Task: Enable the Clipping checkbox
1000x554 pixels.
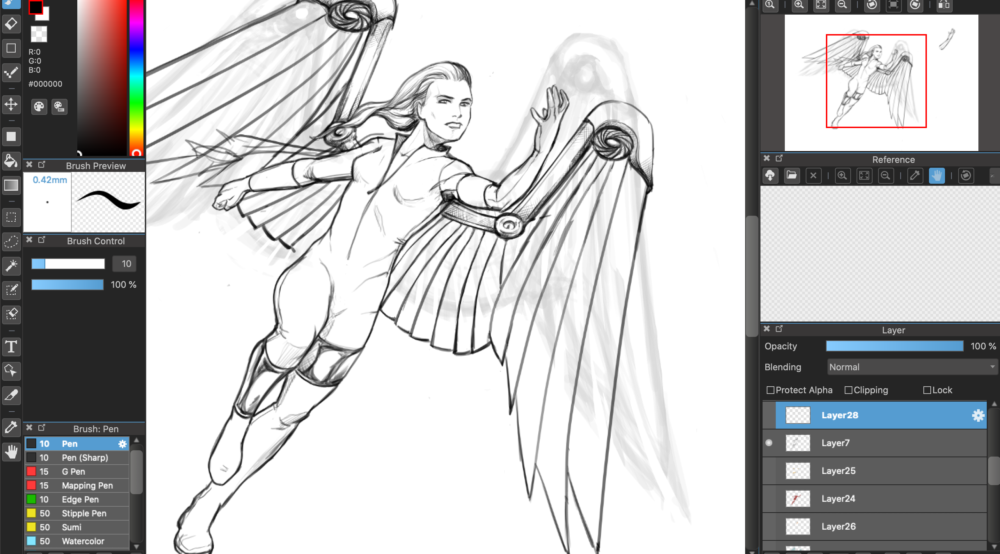Action: [848, 390]
